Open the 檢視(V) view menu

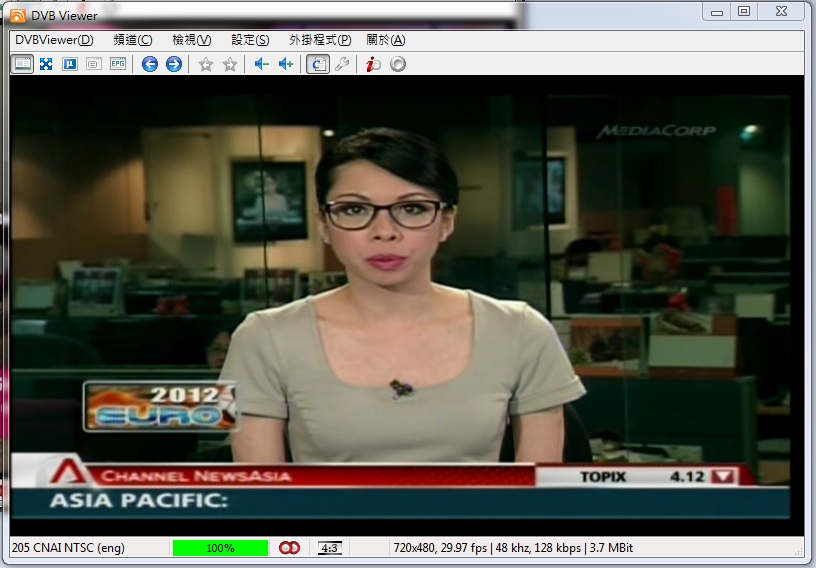coord(192,40)
